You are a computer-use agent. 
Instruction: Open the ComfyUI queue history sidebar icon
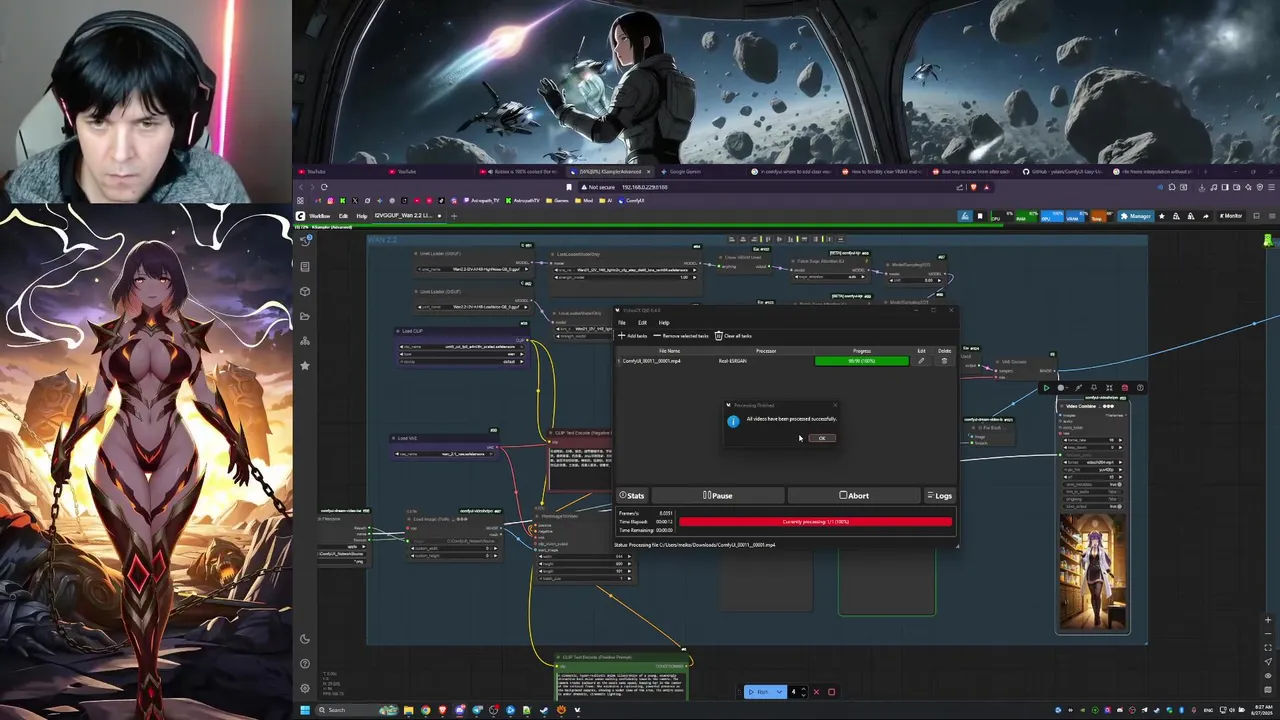(x=305, y=241)
